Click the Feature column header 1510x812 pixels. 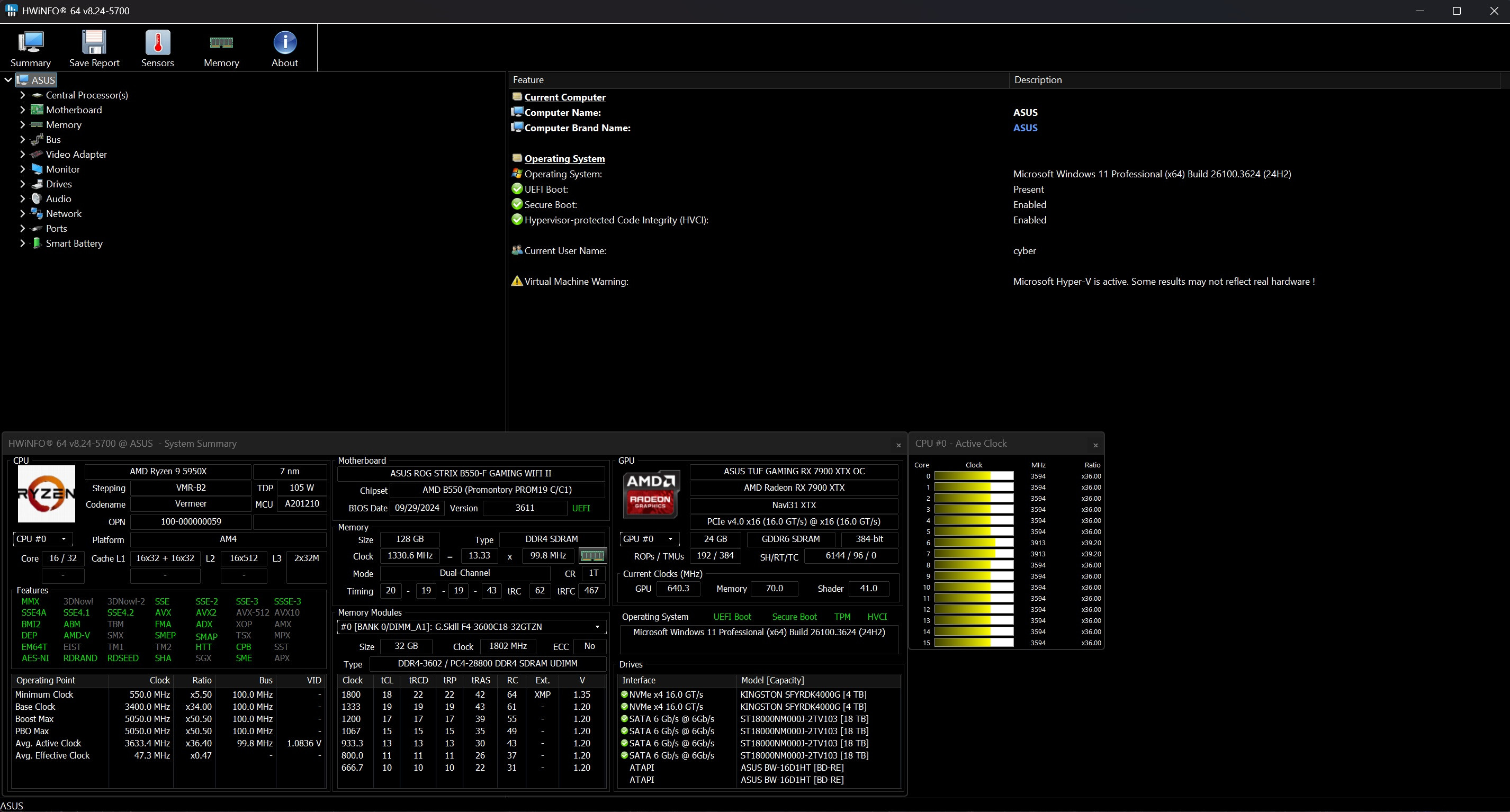tap(758, 80)
